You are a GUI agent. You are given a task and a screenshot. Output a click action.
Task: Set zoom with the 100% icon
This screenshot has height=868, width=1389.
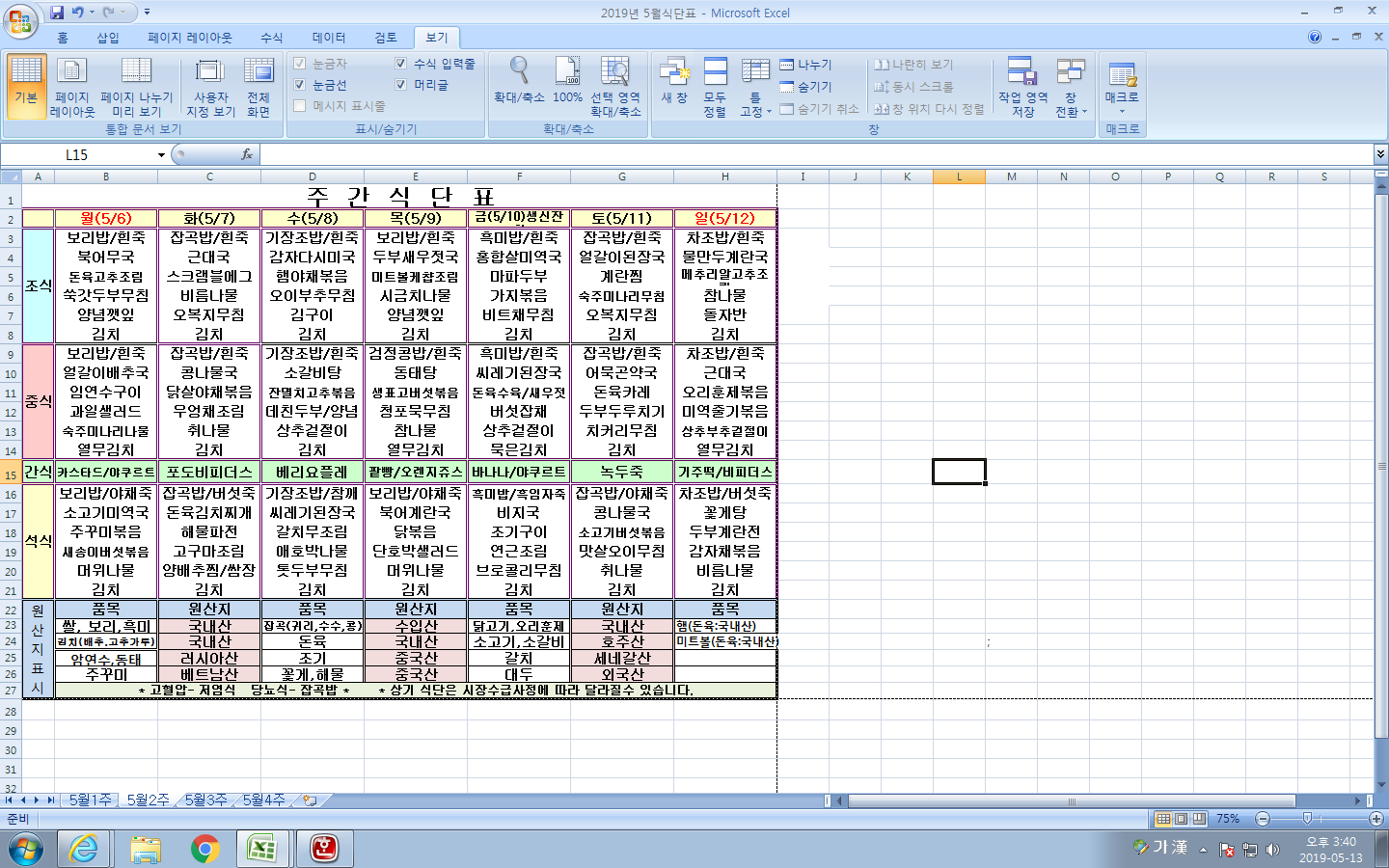pos(567,81)
